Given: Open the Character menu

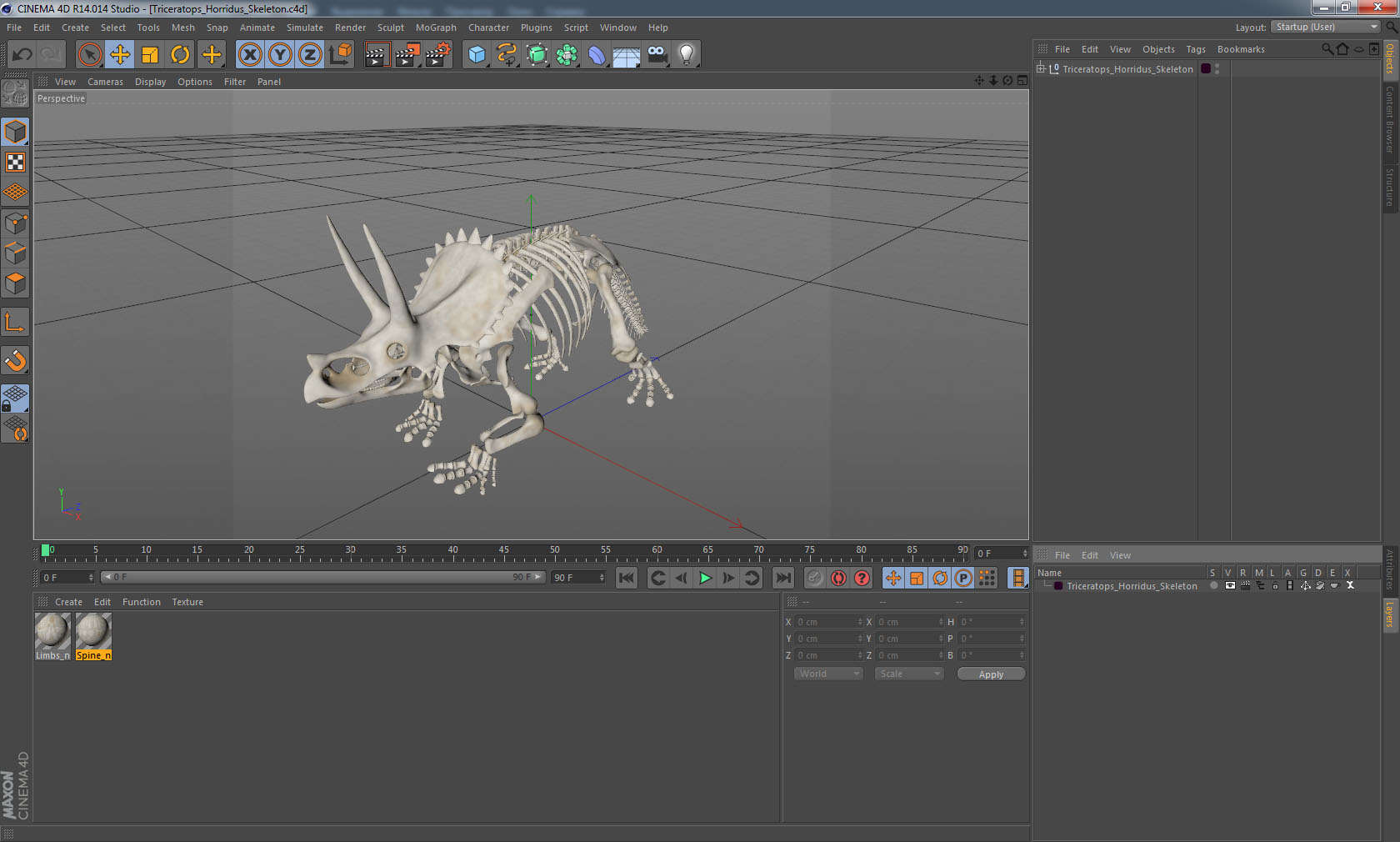Looking at the screenshot, I should 488,28.
